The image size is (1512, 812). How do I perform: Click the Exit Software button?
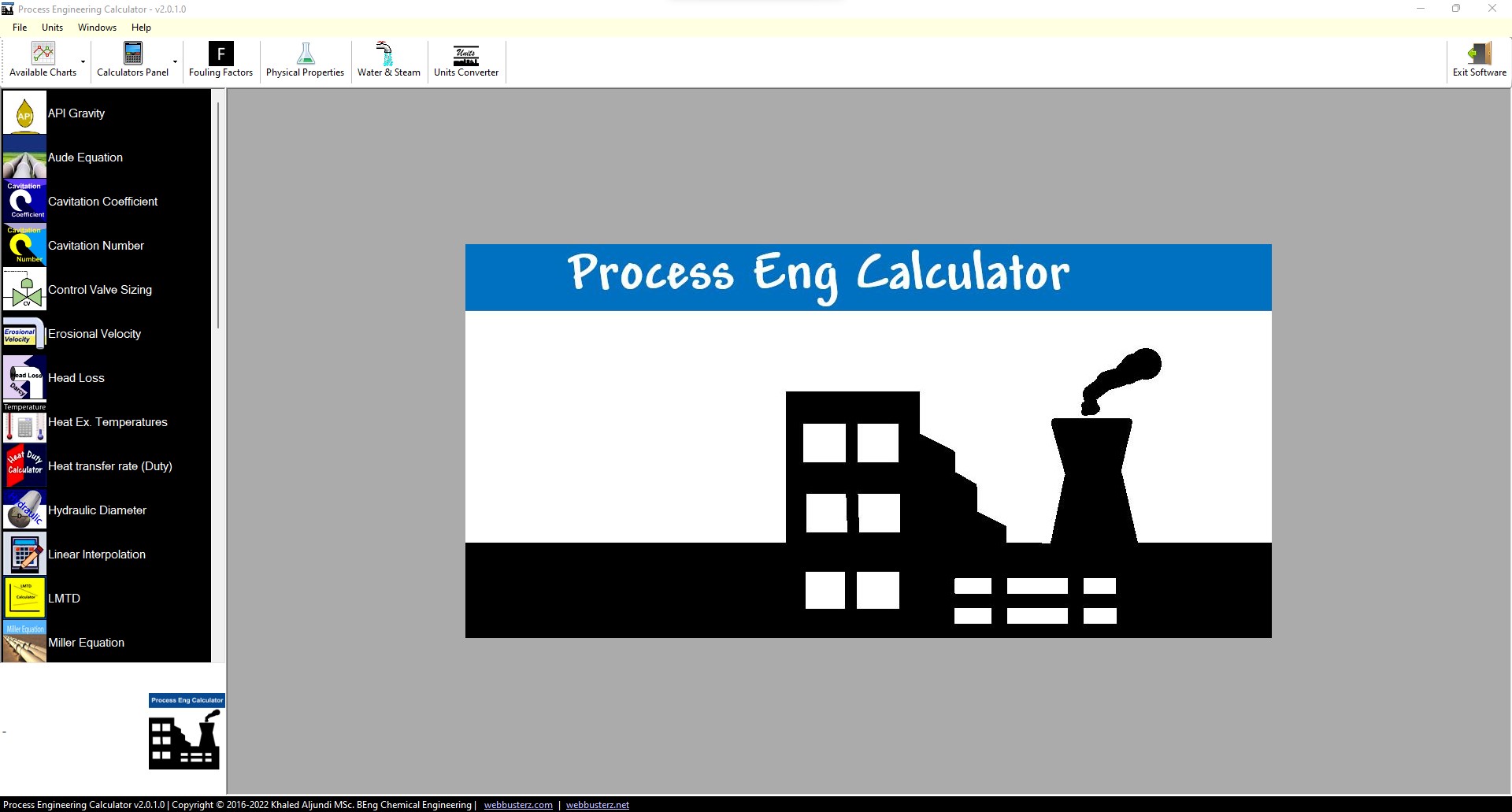(x=1480, y=61)
